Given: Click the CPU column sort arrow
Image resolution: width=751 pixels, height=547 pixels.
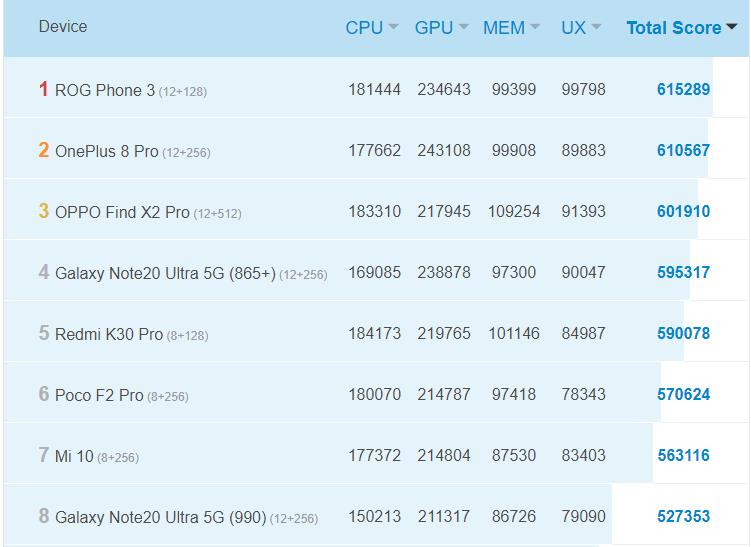Looking at the screenshot, I should (394, 28).
